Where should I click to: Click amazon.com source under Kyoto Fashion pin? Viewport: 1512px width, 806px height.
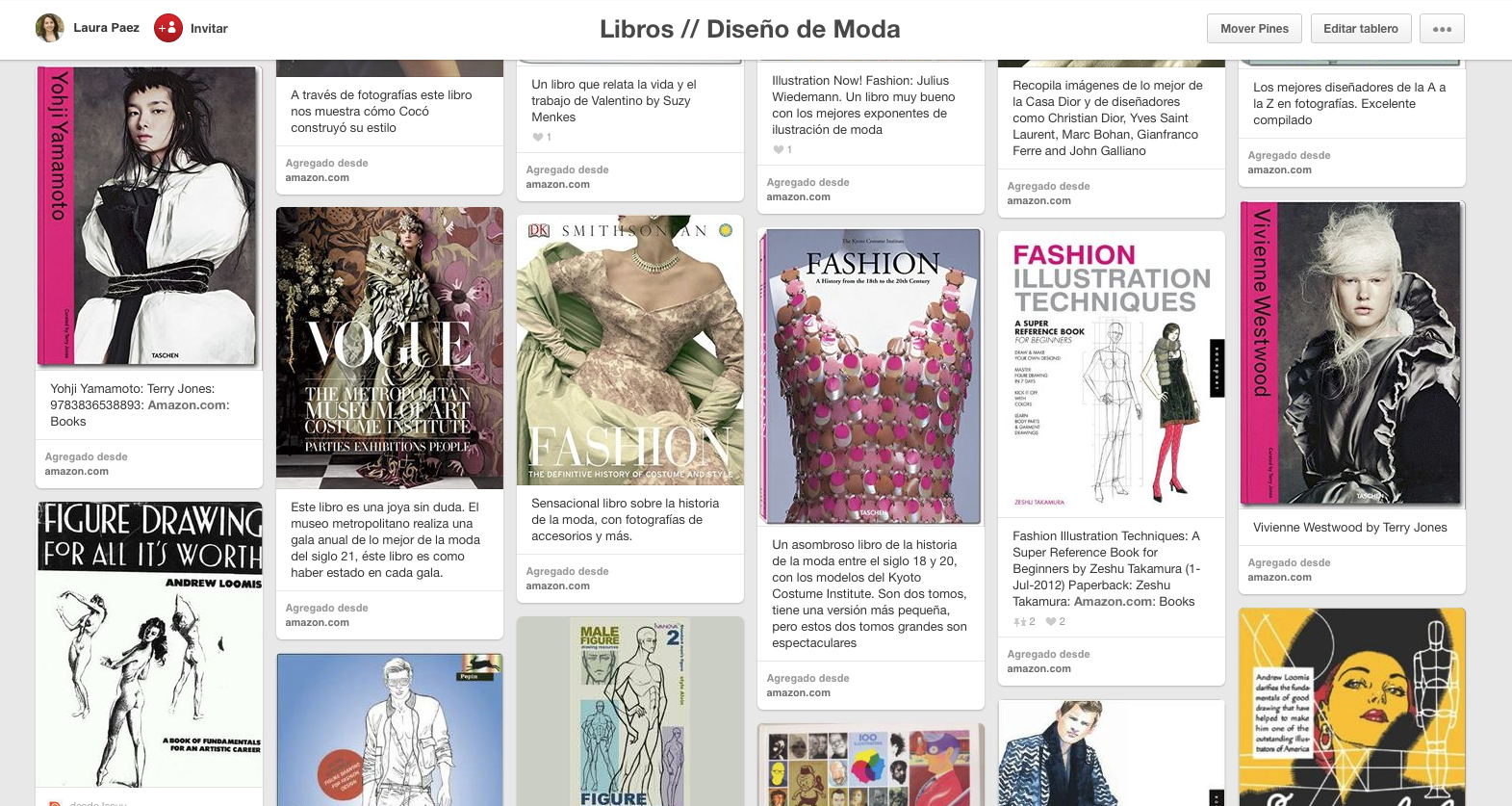coord(799,692)
